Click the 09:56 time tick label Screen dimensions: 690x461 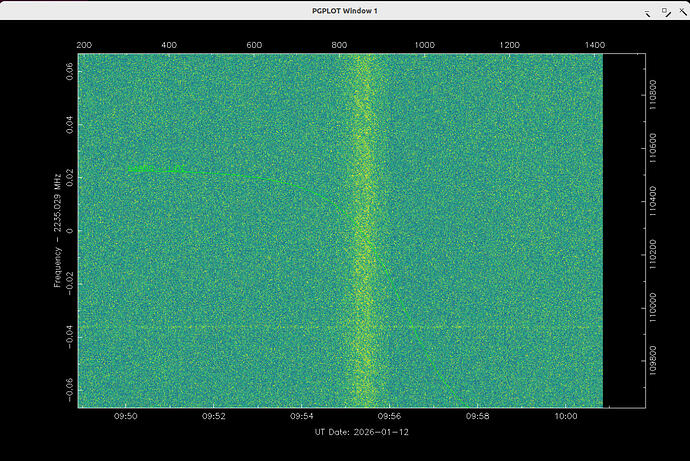tap(389, 416)
